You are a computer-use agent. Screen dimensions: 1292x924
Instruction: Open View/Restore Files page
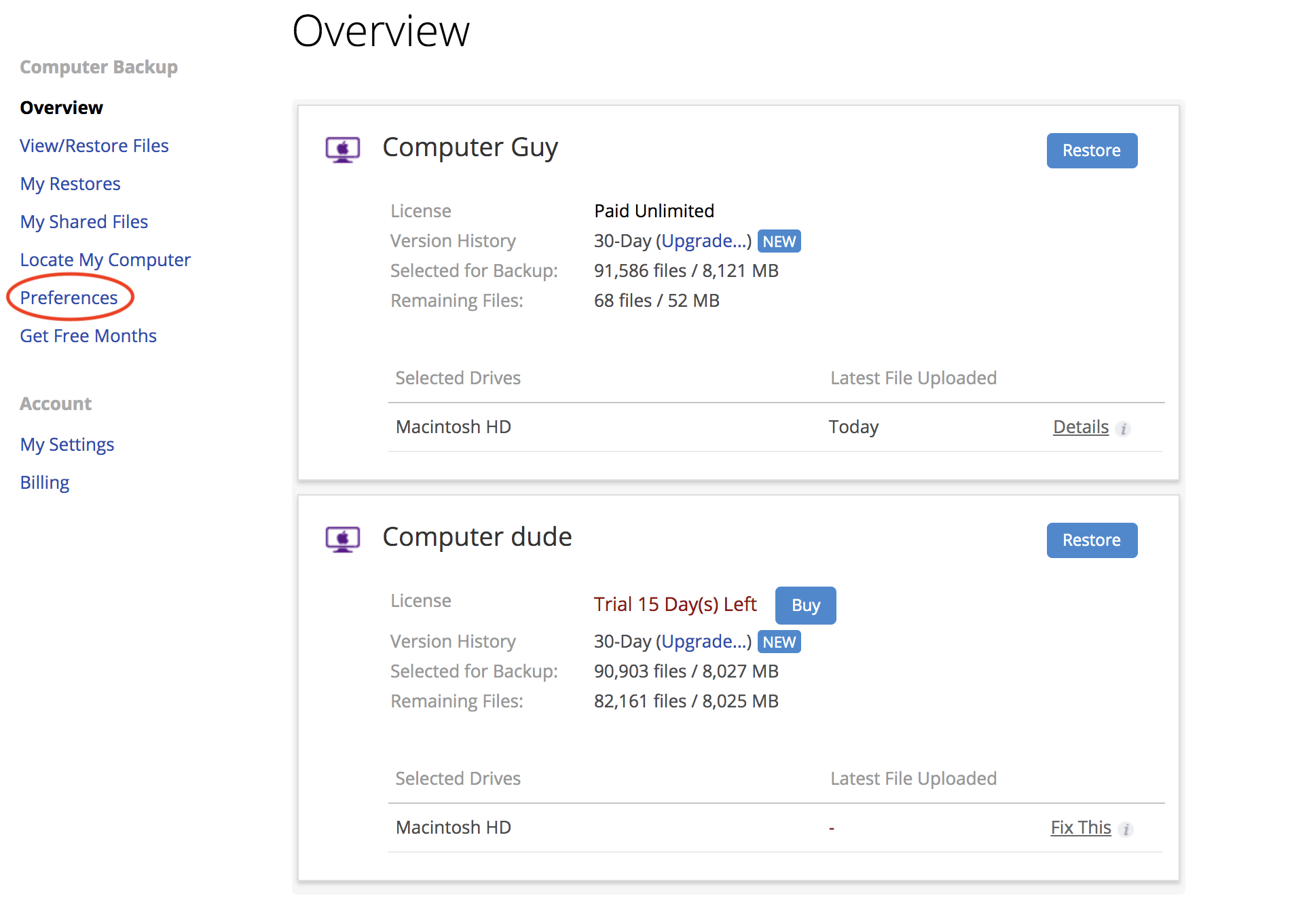tap(94, 145)
